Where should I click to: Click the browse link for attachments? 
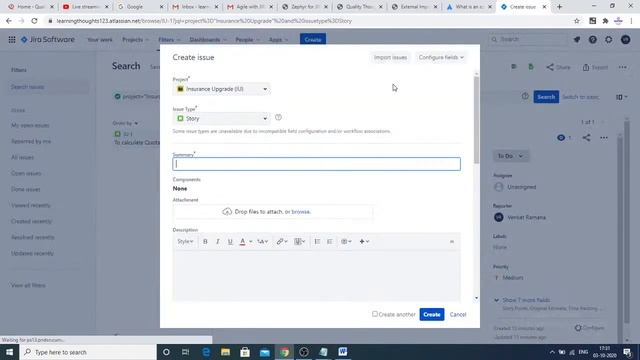pos(301,212)
